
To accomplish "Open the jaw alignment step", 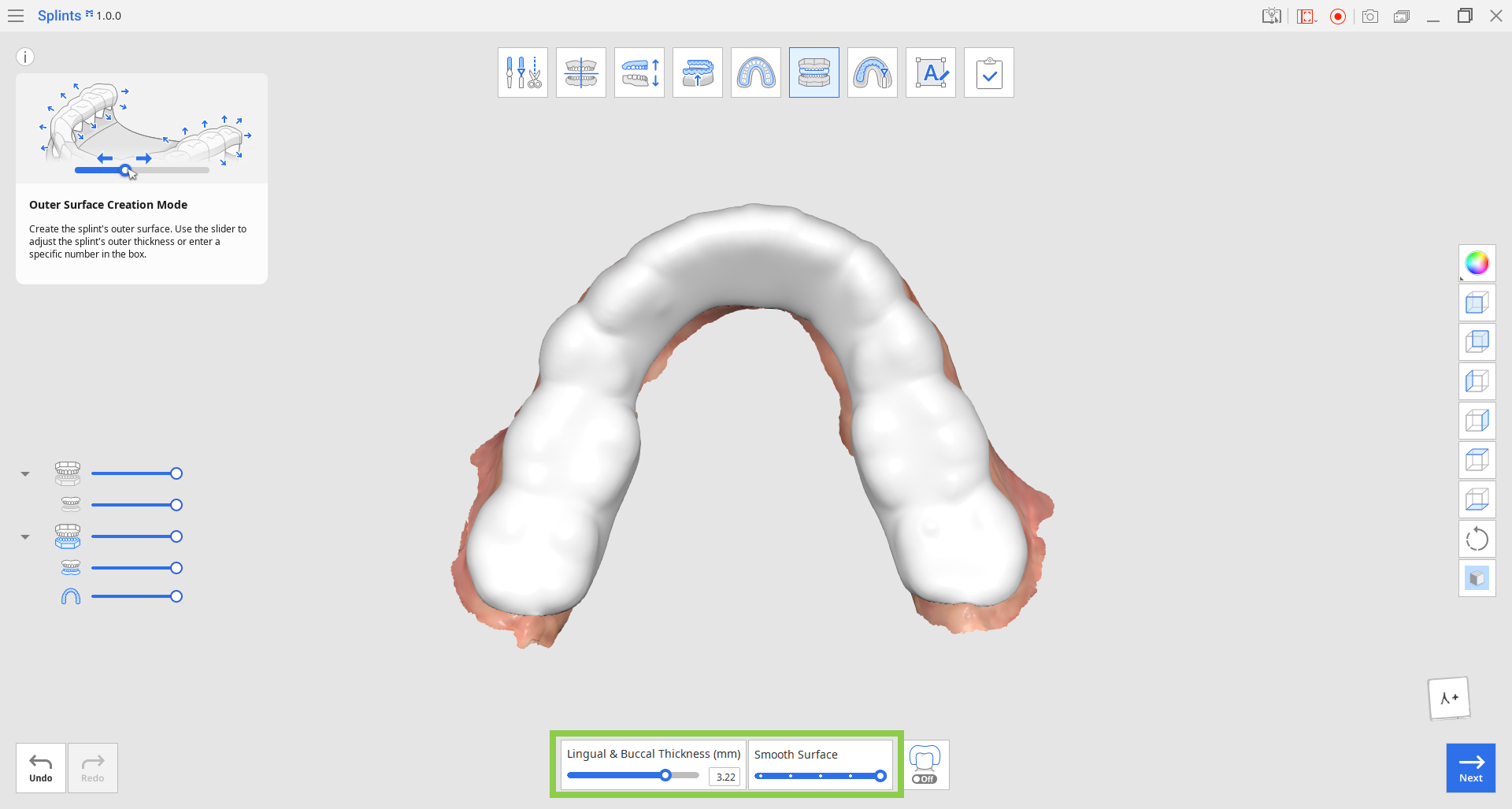I will point(581,72).
